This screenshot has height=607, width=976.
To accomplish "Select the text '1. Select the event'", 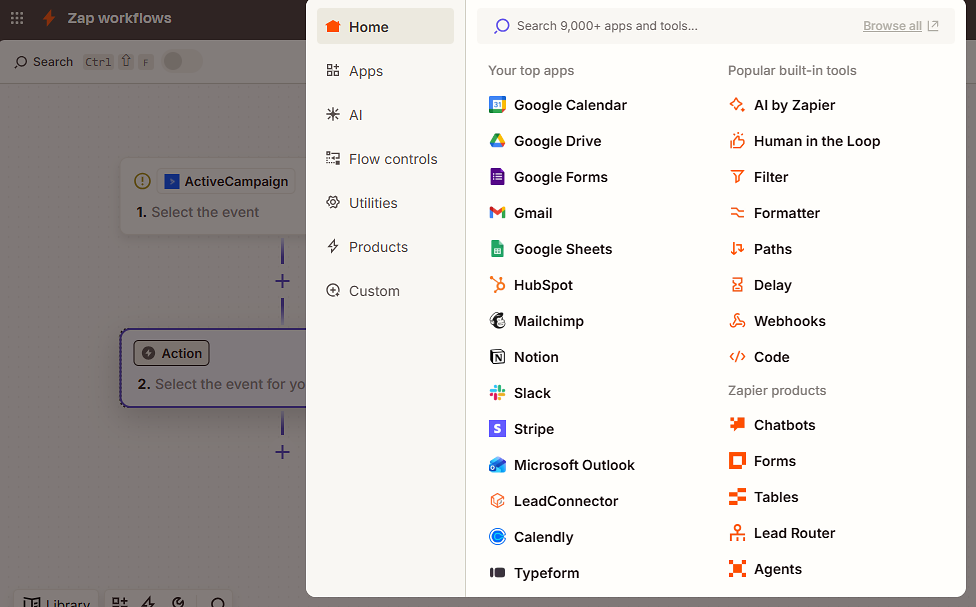I will [x=197, y=212].
